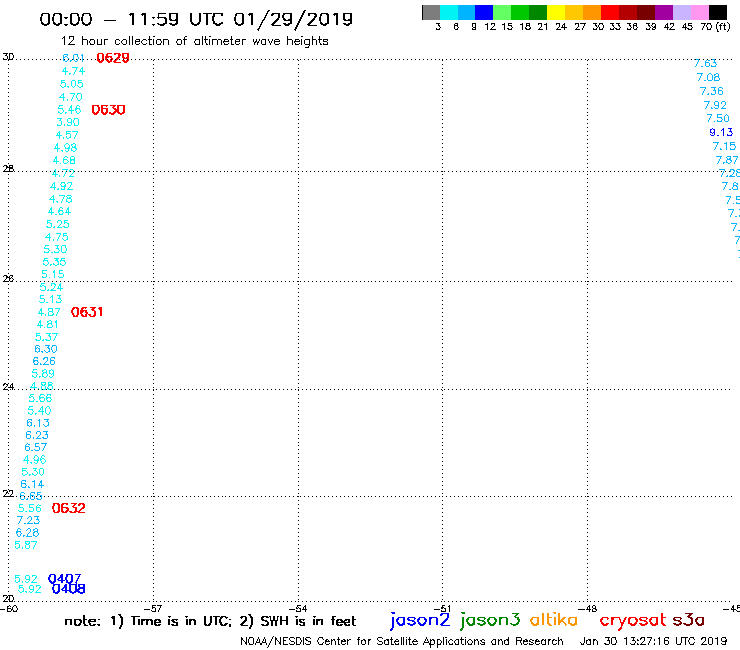The height and width of the screenshot is (650, 740).
Task: Click the wave height value 5.05
Action: click(72, 84)
